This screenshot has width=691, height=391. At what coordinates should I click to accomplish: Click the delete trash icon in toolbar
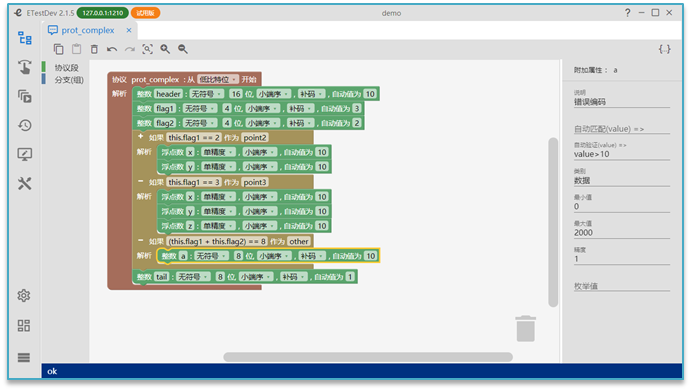(94, 49)
